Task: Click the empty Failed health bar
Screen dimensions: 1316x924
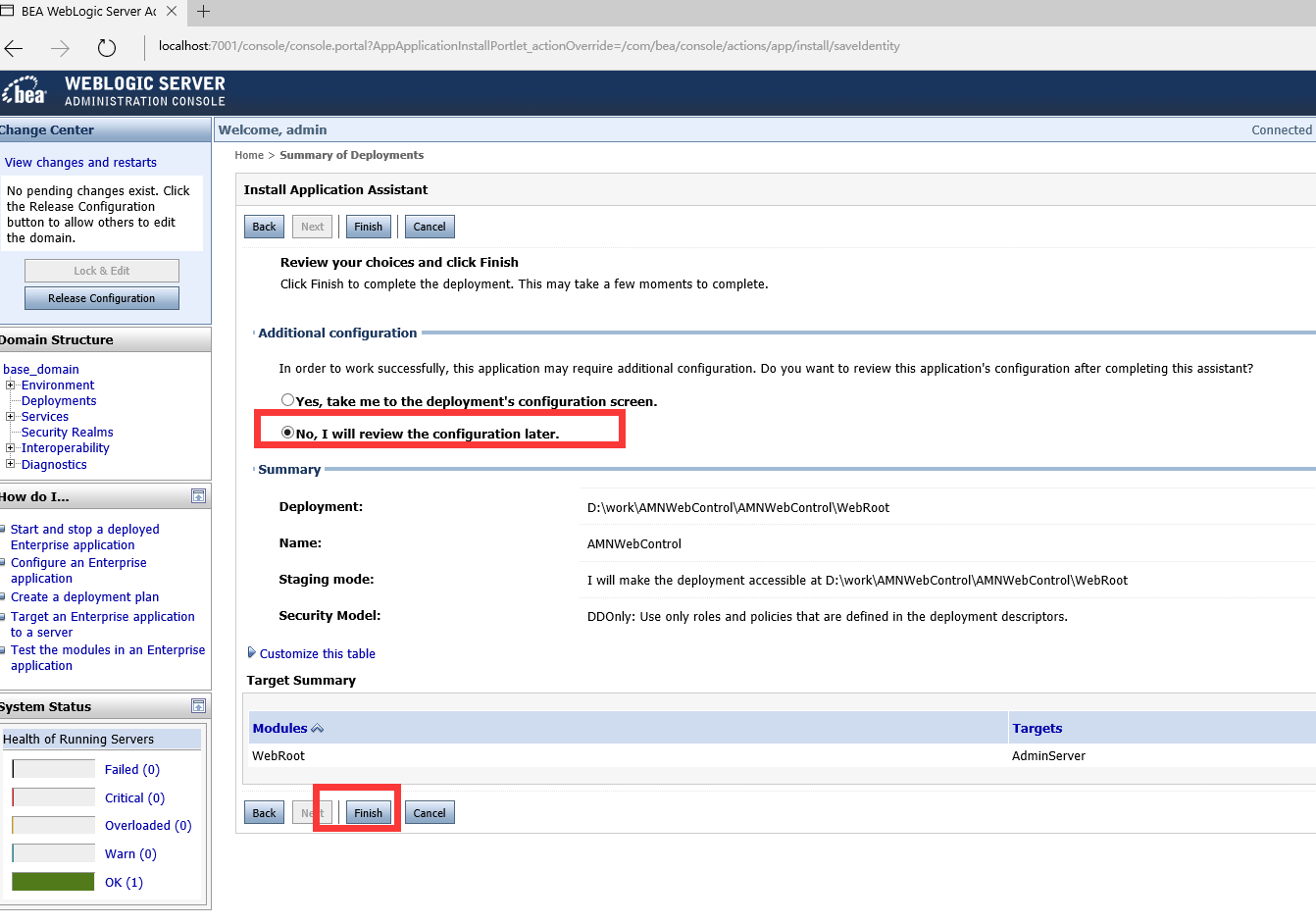Action: click(x=53, y=769)
